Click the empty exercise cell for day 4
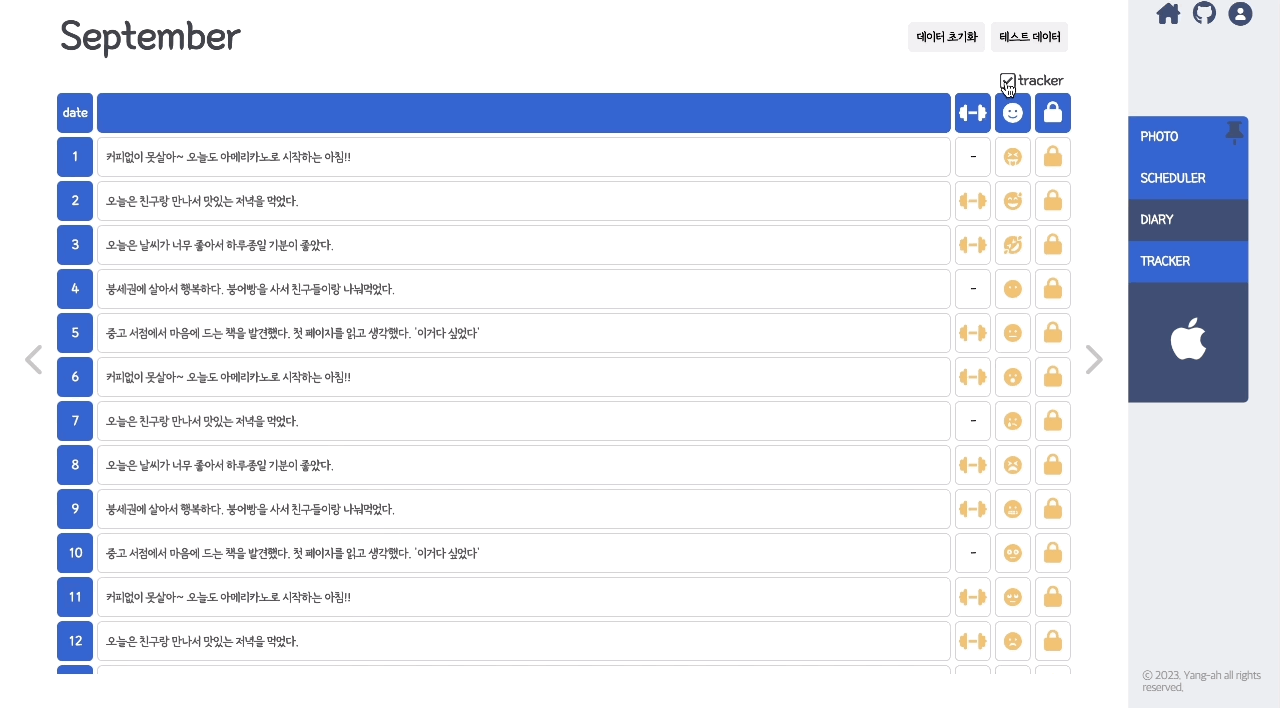This screenshot has height=708, width=1280. point(973,289)
